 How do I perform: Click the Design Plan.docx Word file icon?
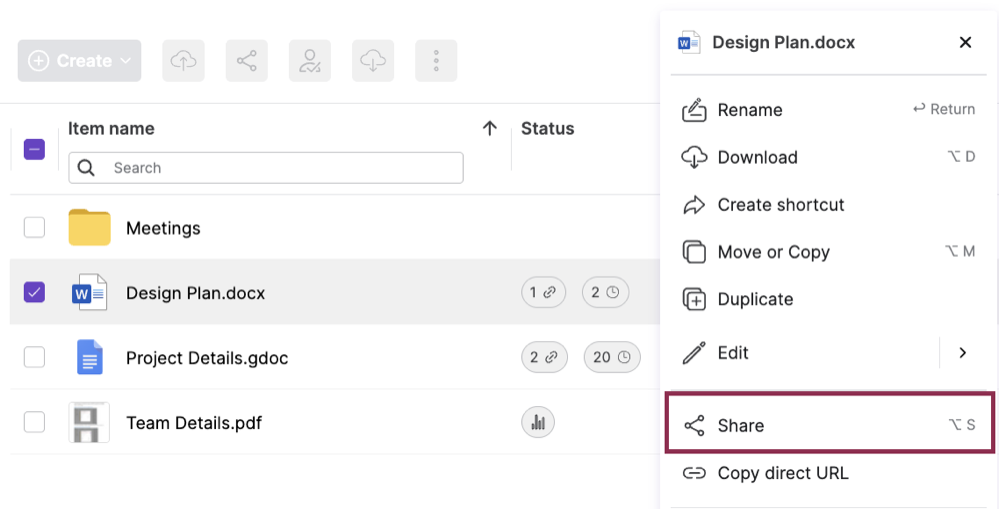(x=89, y=292)
